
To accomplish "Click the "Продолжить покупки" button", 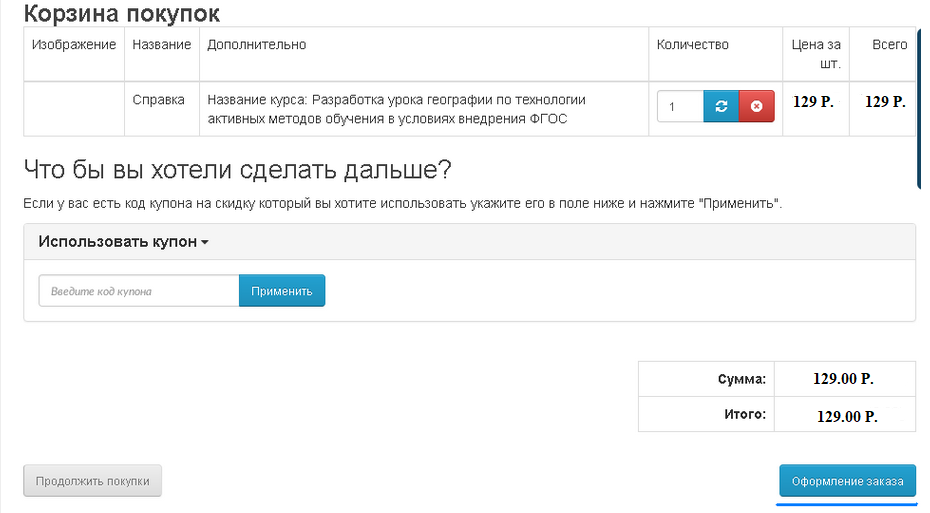I will (x=92, y=481).
